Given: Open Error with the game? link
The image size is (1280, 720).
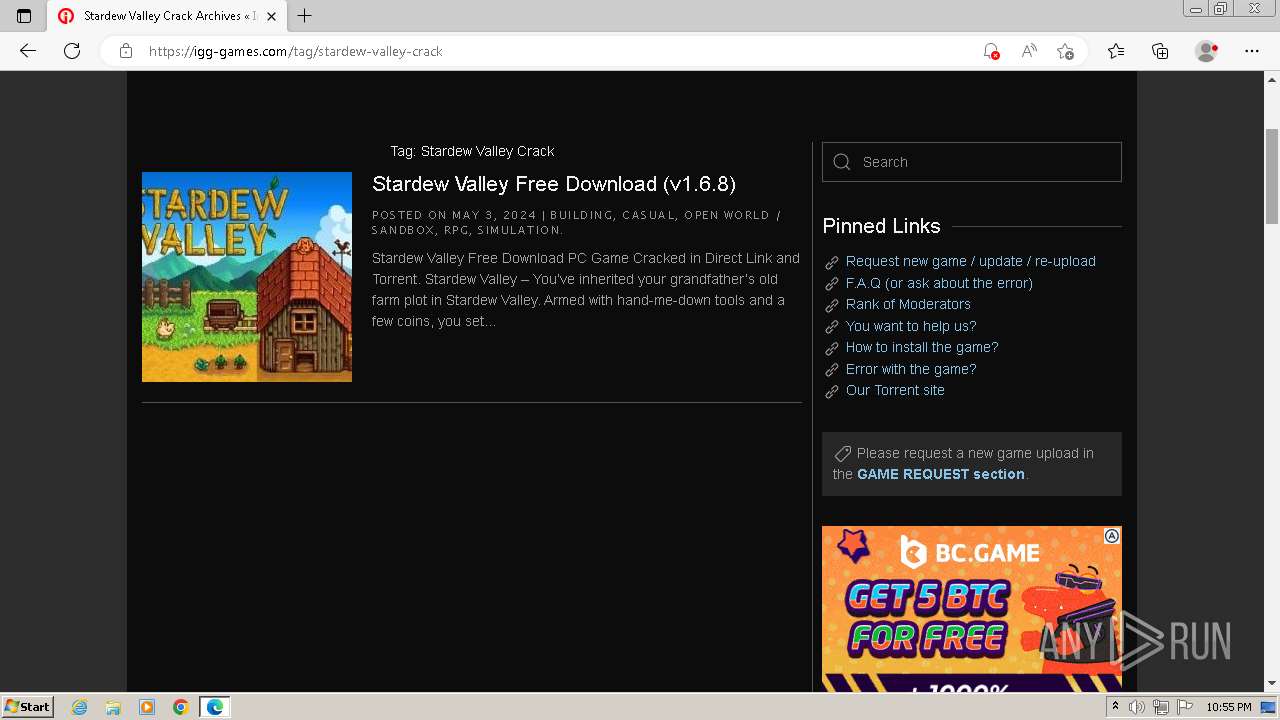Looking at the screenshot, I should pyautogui.click(x=911, y=369).
